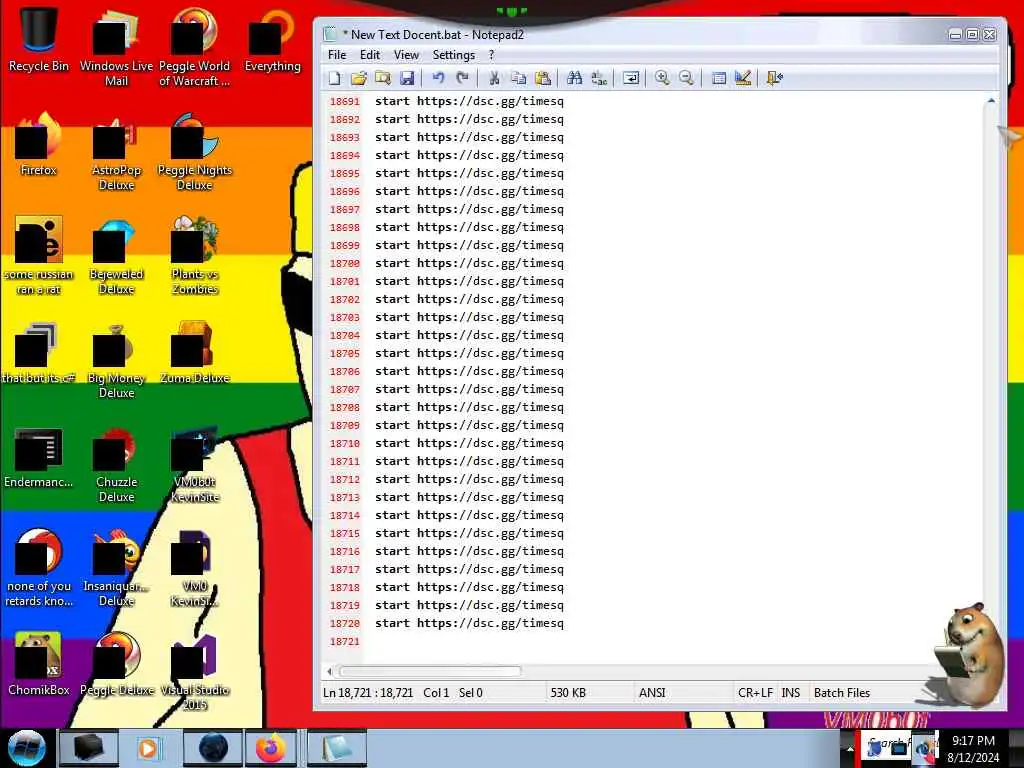Click line 18720 start command text

[469, 623]
